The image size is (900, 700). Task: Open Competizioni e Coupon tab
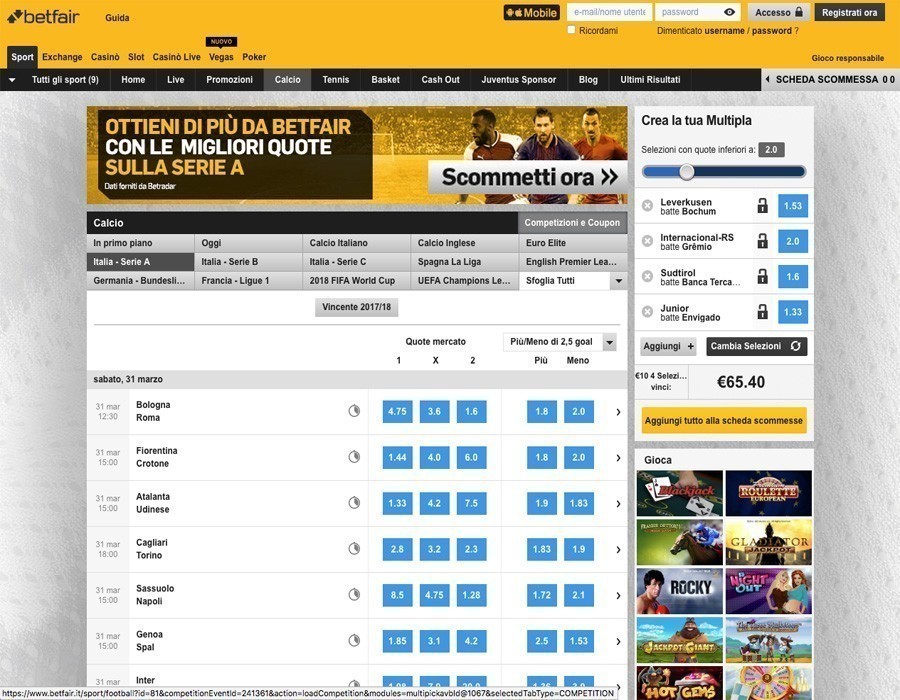[572, 223]
